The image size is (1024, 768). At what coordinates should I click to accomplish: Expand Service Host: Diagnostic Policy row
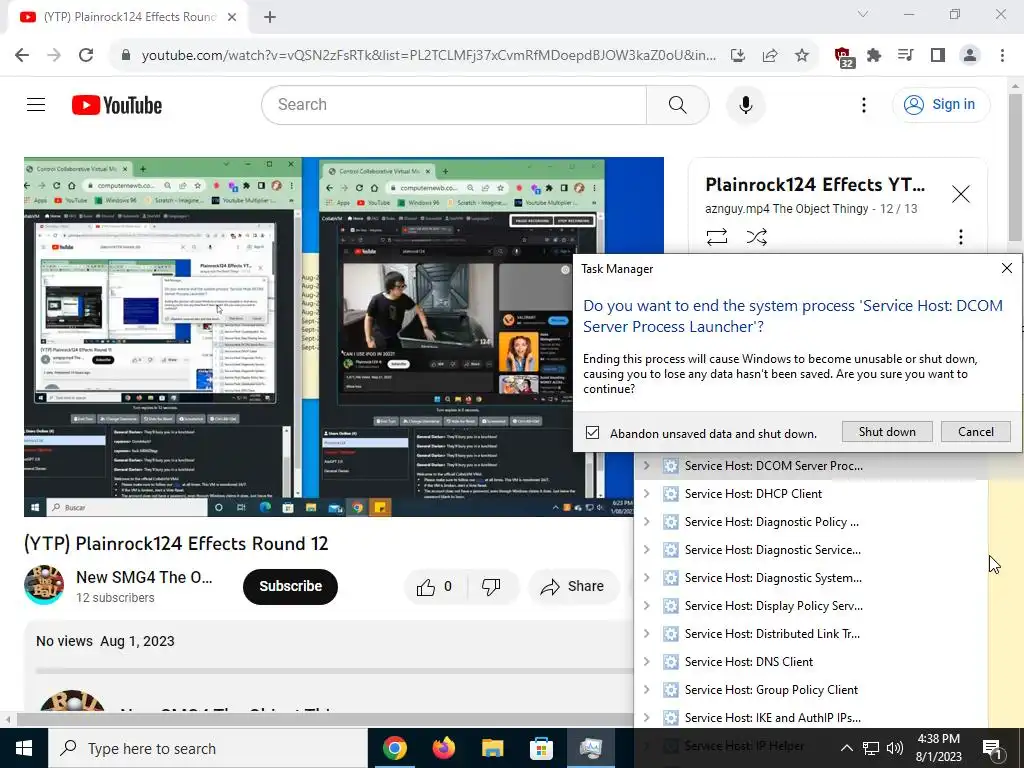[647, 522]
